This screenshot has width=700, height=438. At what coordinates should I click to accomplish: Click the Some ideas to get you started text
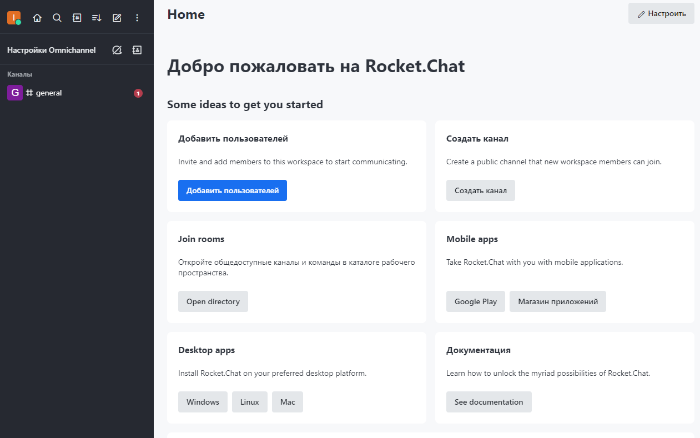pyautogui.click(x=245, y=104)
